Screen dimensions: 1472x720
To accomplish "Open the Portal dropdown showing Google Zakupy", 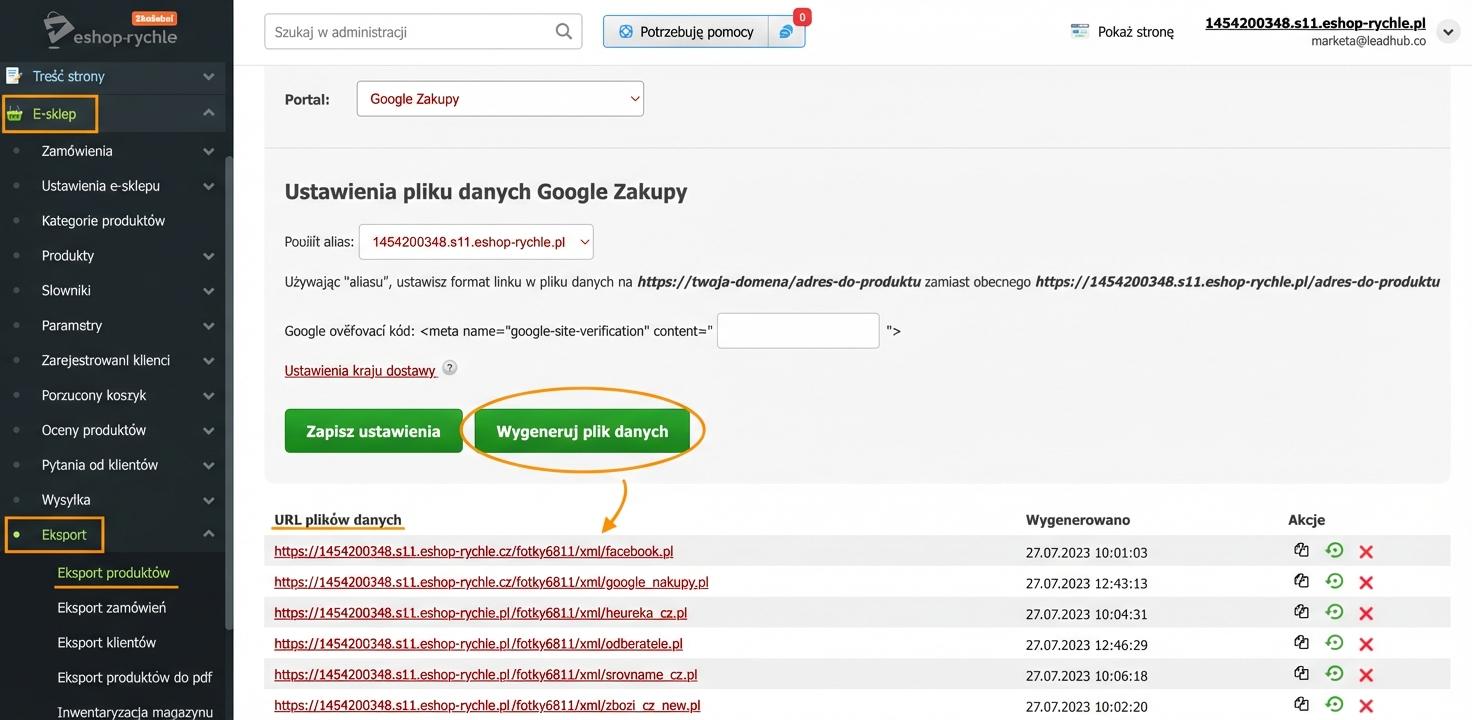I will (x=500, y=99).
